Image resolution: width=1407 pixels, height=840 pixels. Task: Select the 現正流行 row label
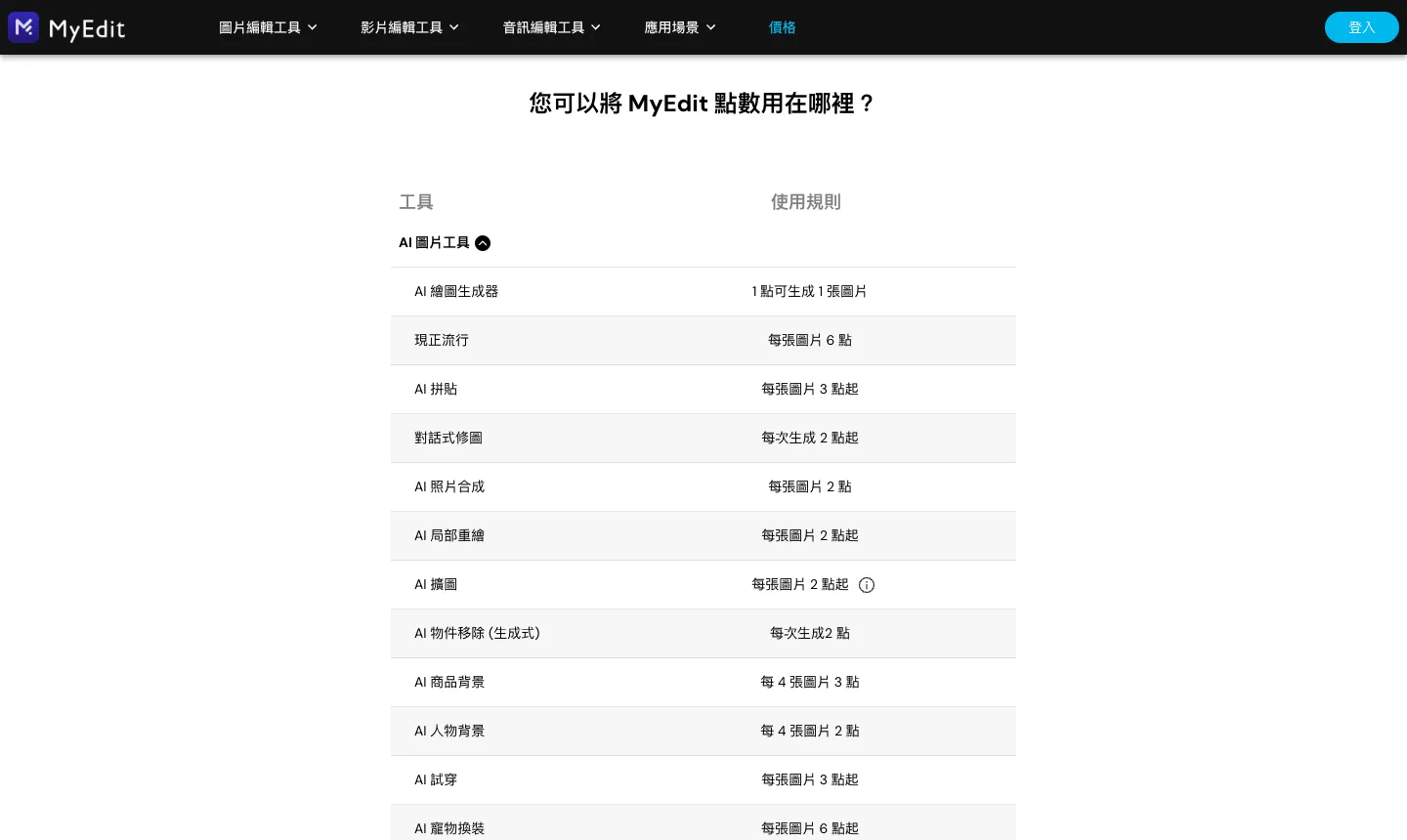[442, 340]
